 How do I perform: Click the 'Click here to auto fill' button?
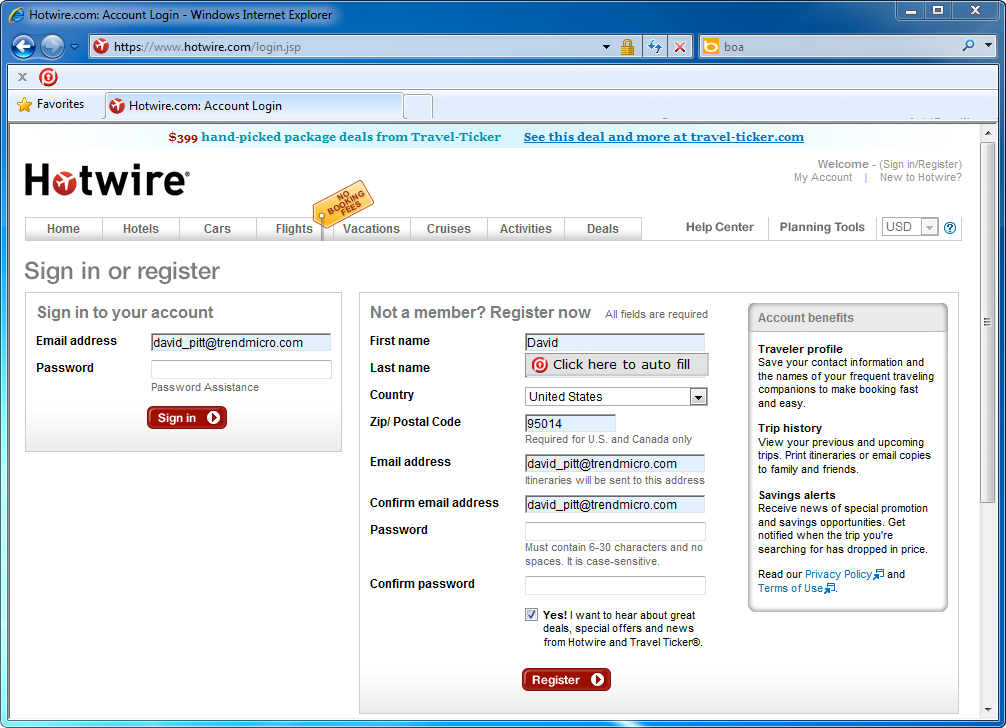coord(617,364)
